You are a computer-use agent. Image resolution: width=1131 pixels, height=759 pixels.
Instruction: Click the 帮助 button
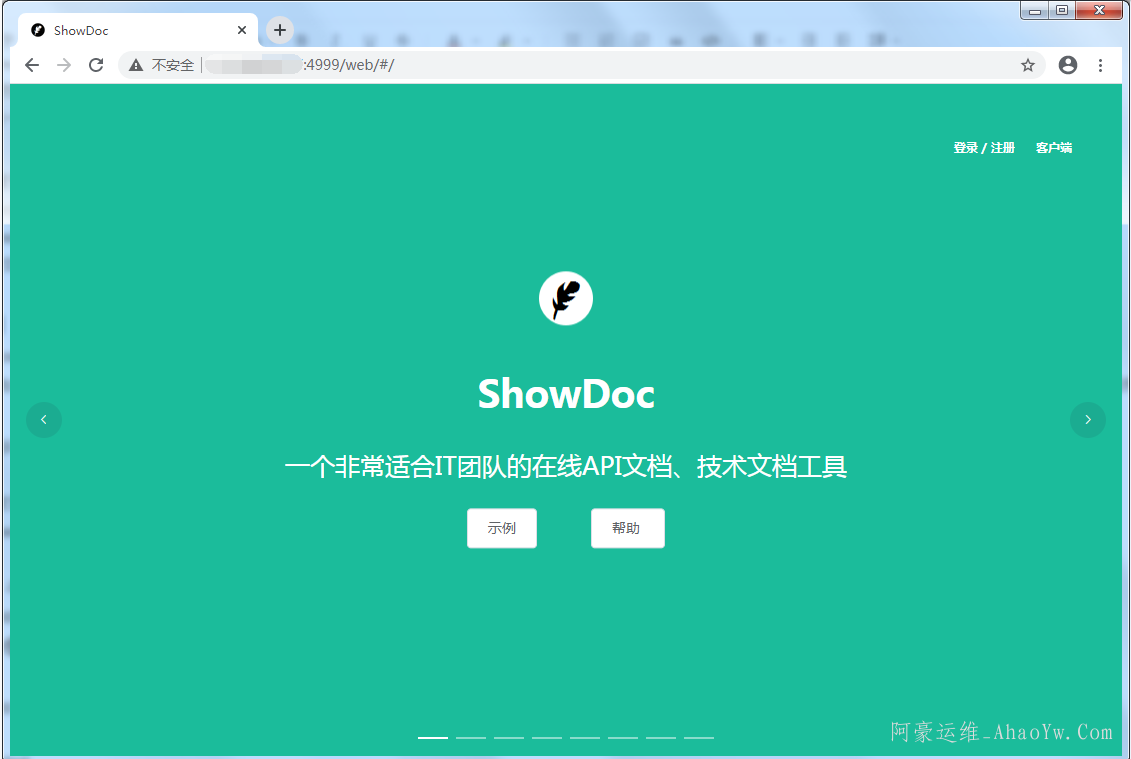coord(627,528)
